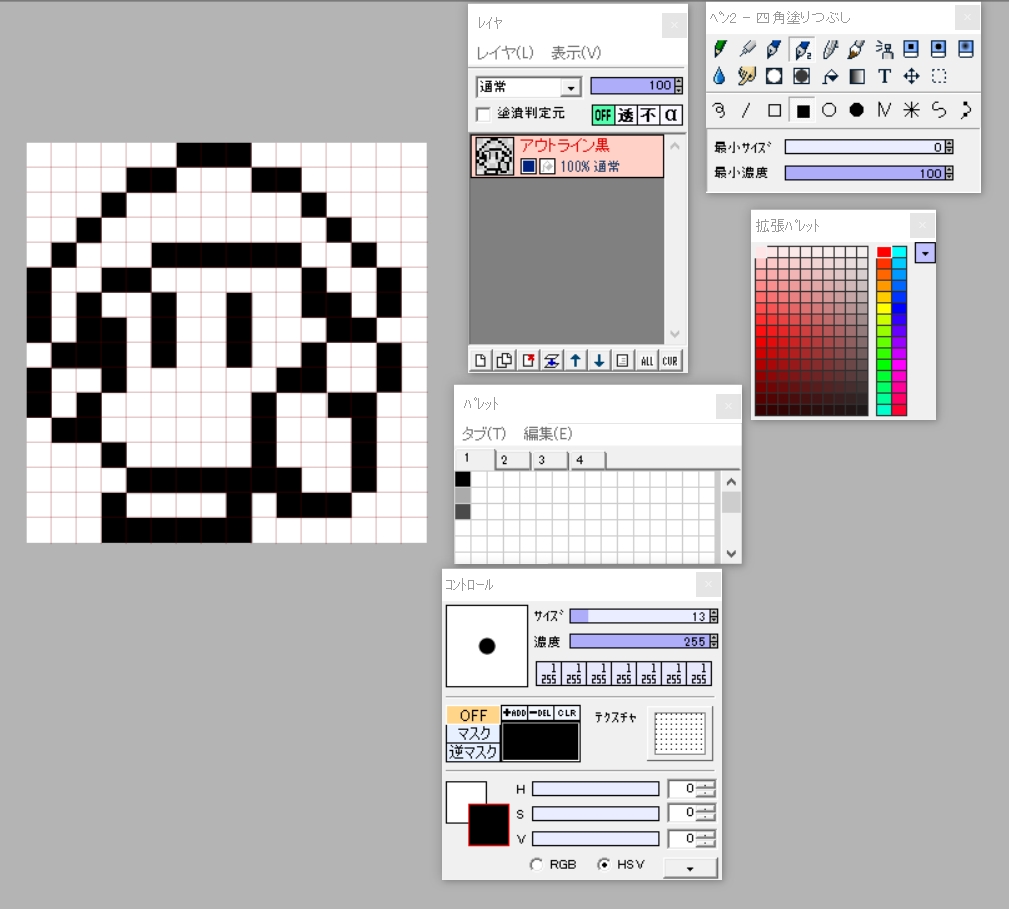Screen dimensions: 1009x909
Task: Select the text T tool
Action: 884,77
